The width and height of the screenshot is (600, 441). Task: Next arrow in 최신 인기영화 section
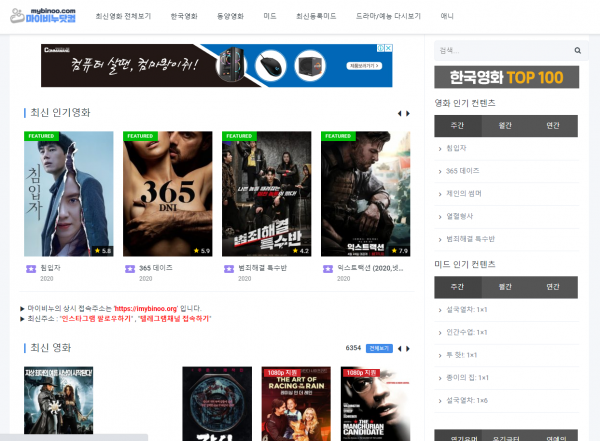(x=408, y=113)
